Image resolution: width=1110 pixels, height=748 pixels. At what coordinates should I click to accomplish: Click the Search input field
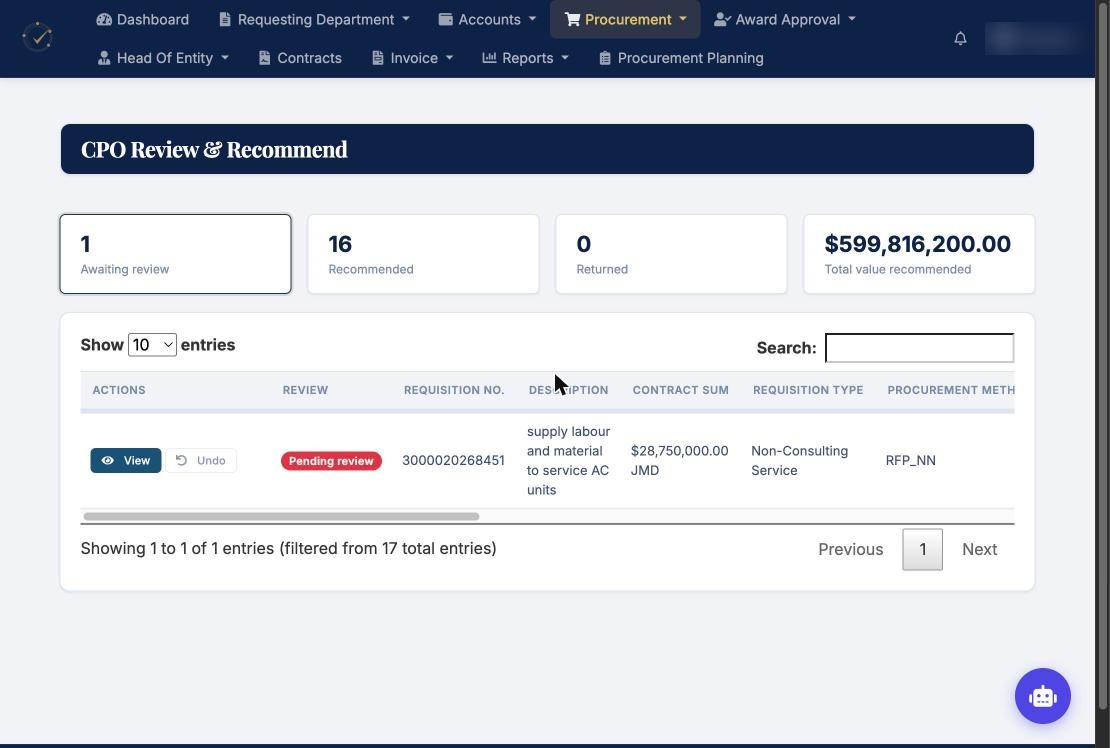coord(920,347)
